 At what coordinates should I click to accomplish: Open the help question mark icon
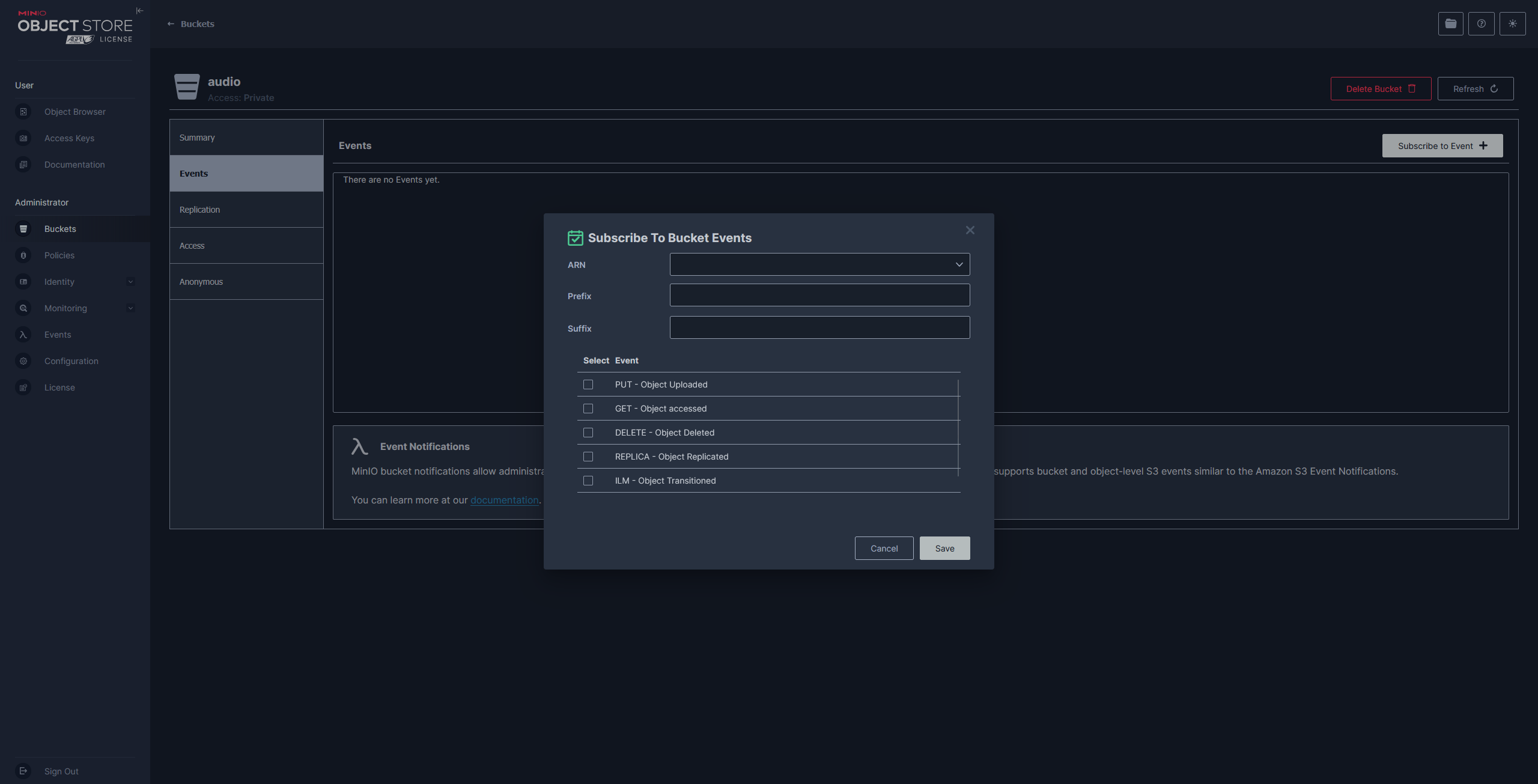click(1482, 24)
